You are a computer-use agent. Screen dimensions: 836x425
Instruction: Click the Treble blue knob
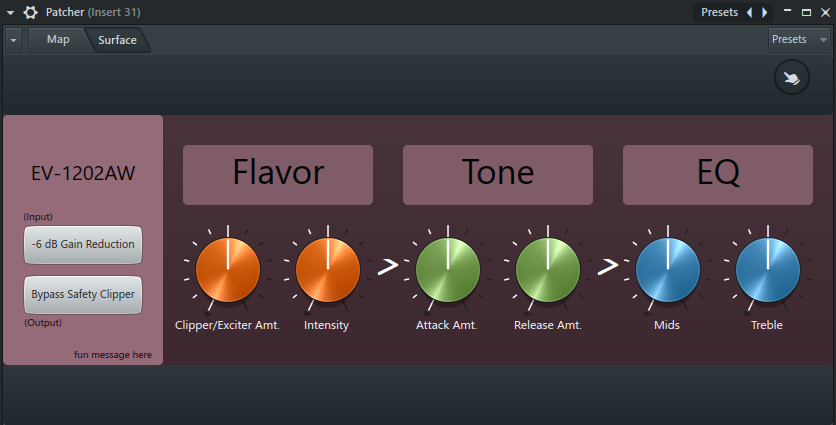coord(768,269)
